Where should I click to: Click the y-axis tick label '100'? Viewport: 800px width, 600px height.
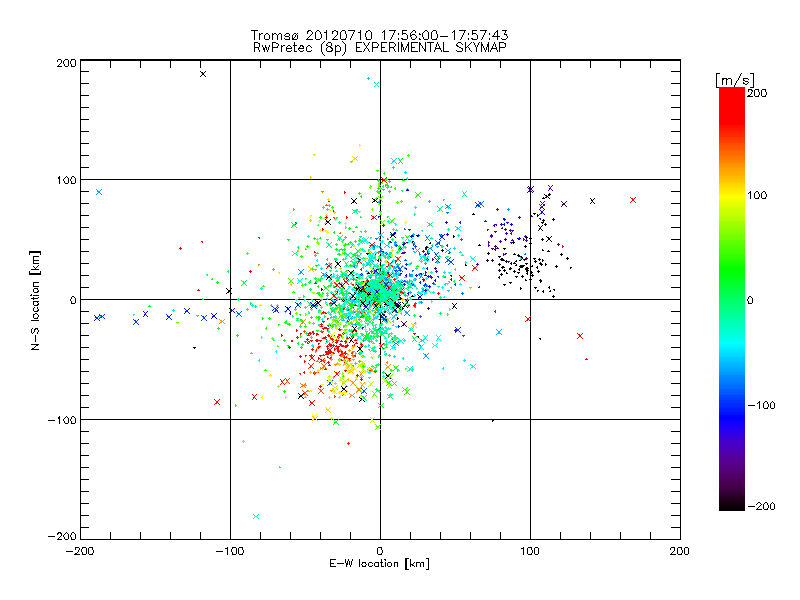[66, 180]
